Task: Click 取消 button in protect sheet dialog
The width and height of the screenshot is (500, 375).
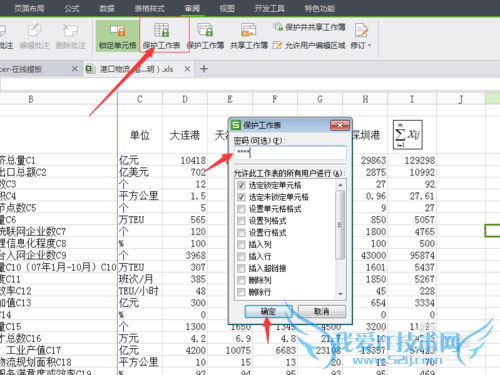Action: (322, 312)
